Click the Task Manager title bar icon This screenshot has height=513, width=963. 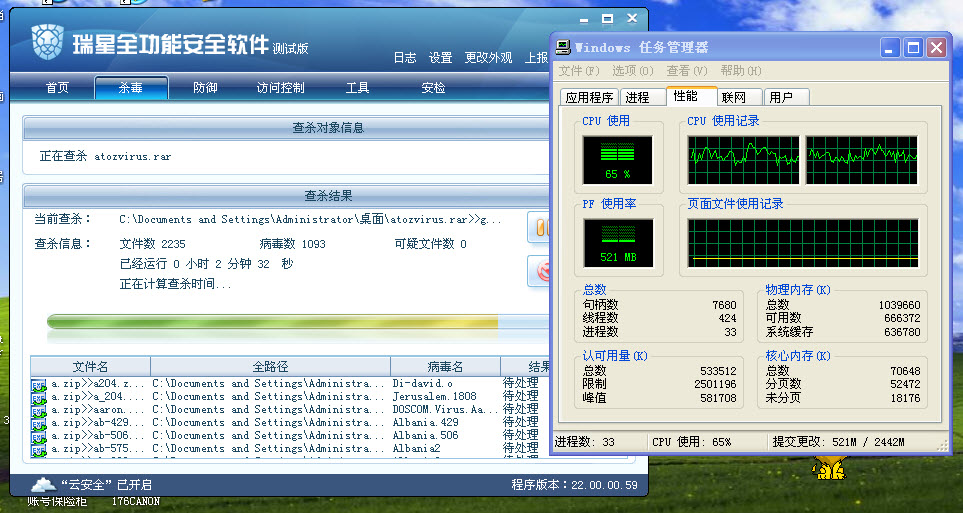[563, 47]
